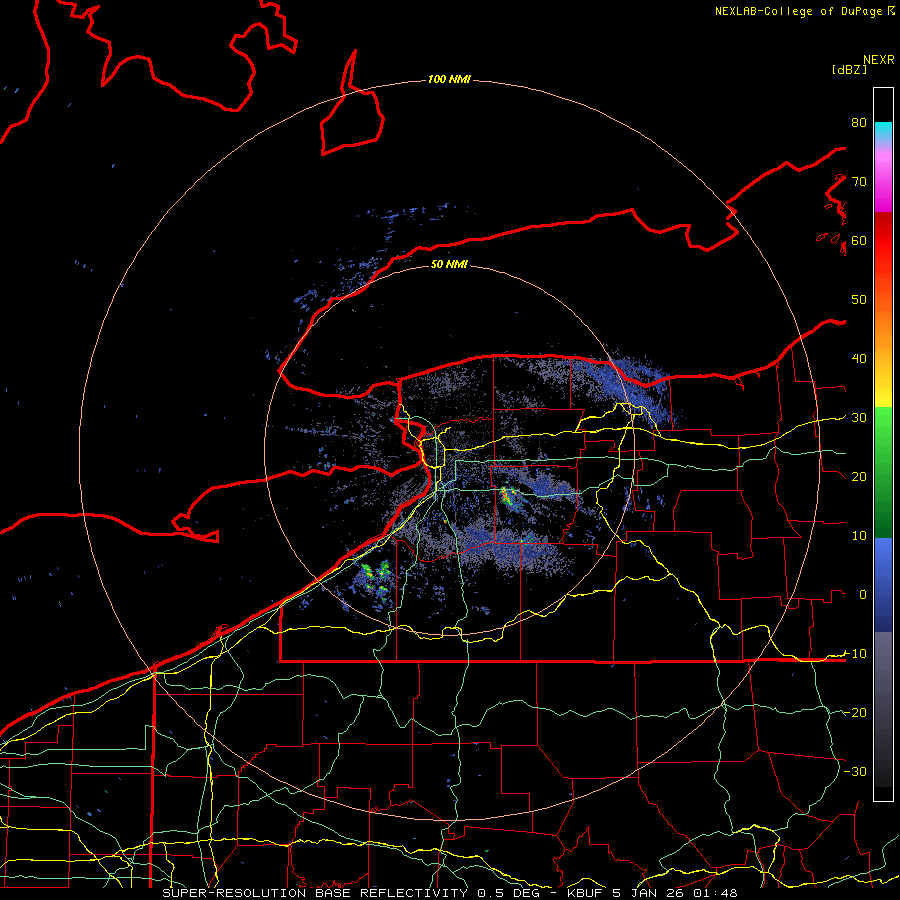Screen dimensions: 900x900
Task: Select the 20 value on the dBZ scale
Action: [859, 477]
